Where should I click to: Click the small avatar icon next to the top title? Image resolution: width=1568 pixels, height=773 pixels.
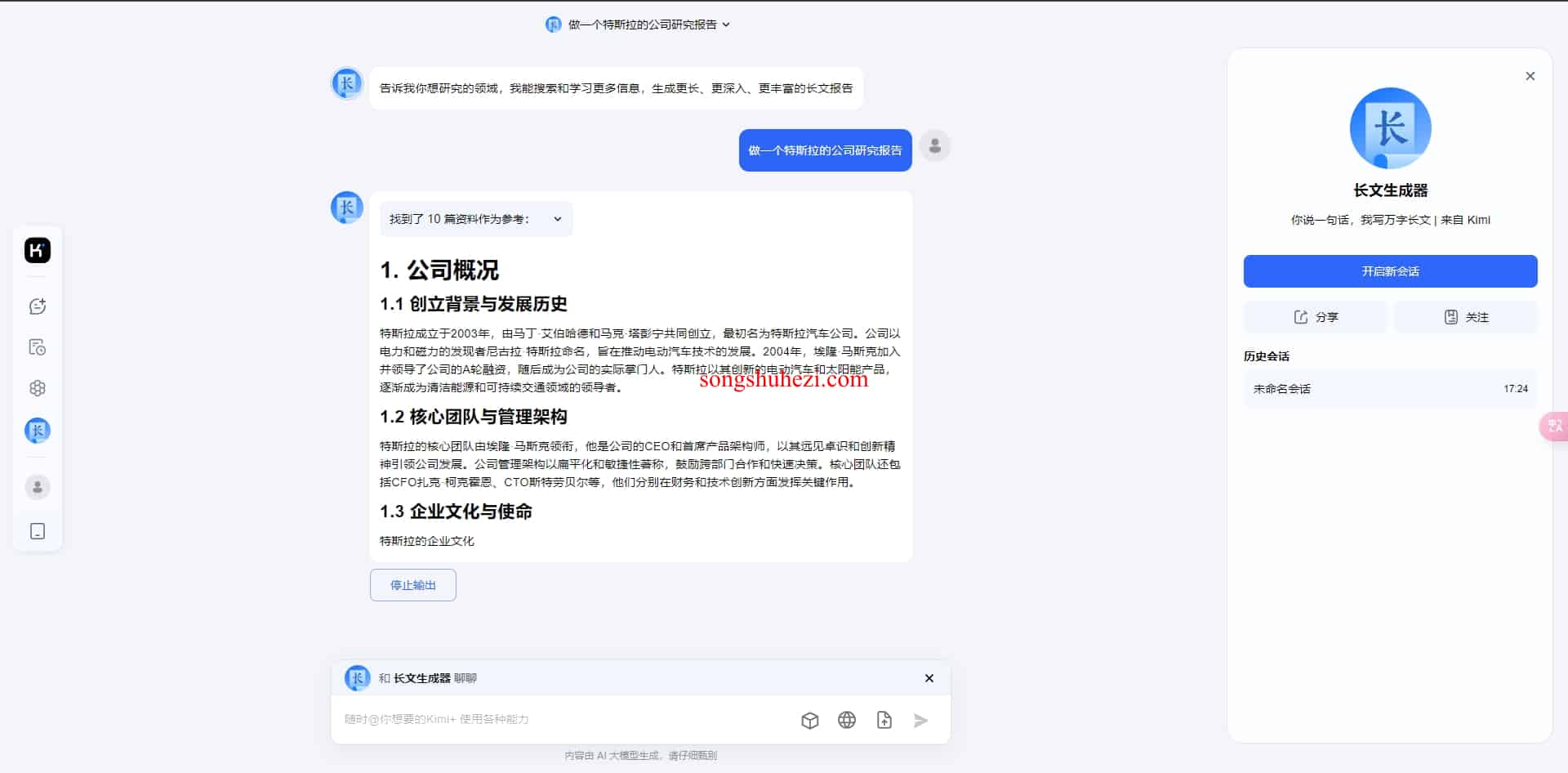tap(554, 25)
